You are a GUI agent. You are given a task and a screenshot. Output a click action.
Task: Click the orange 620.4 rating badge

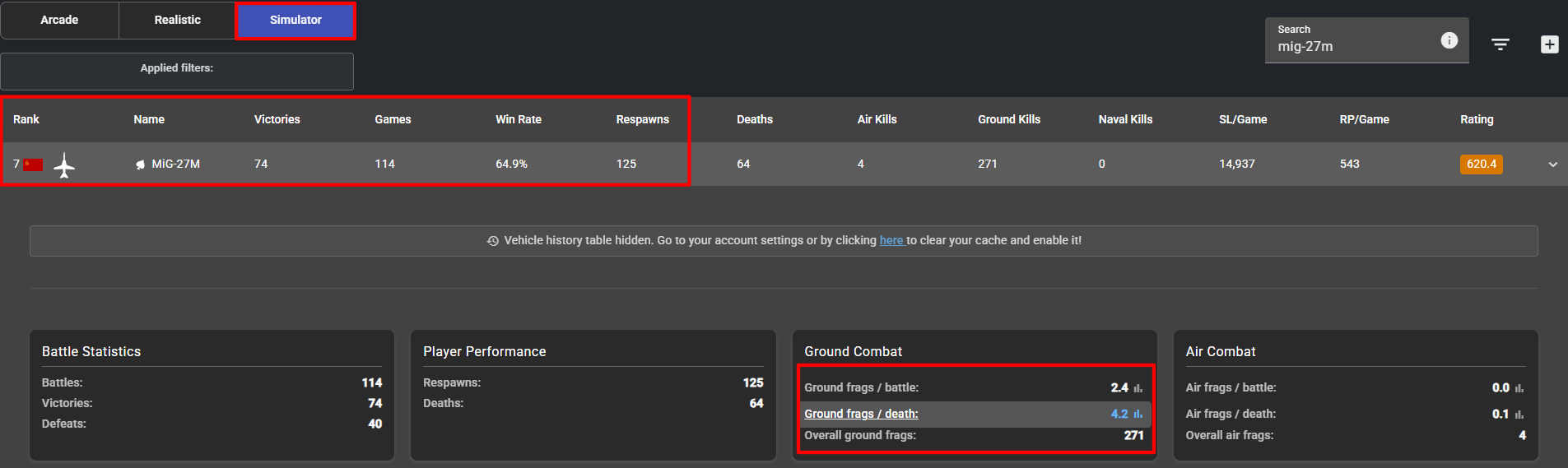tap(1481, 164)
